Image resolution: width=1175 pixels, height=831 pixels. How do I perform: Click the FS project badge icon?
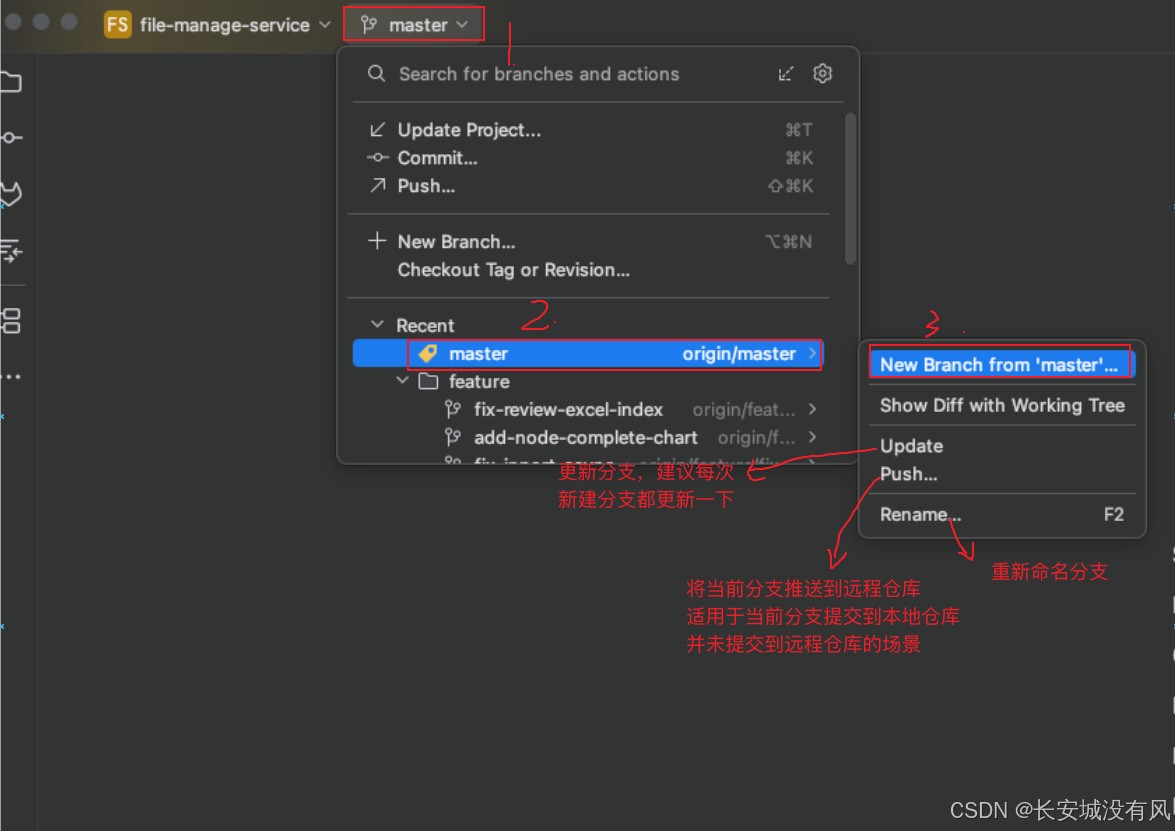(x=117, y=24)
